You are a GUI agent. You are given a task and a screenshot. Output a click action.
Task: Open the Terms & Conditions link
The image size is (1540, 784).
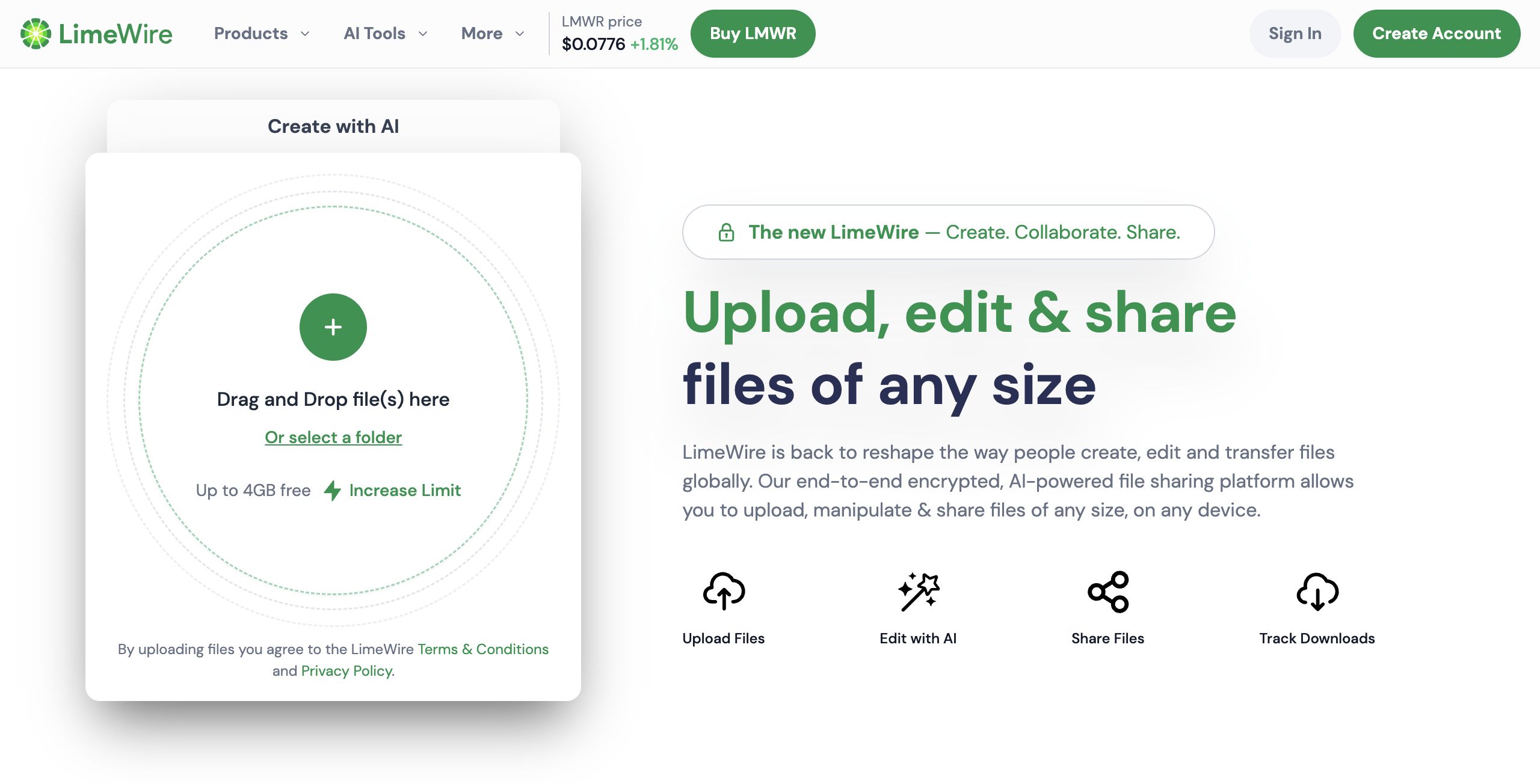click(x=483, y=649)
